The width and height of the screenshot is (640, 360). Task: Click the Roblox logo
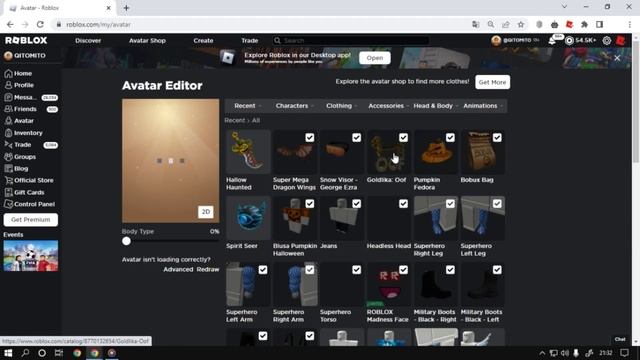click(26, 40)
